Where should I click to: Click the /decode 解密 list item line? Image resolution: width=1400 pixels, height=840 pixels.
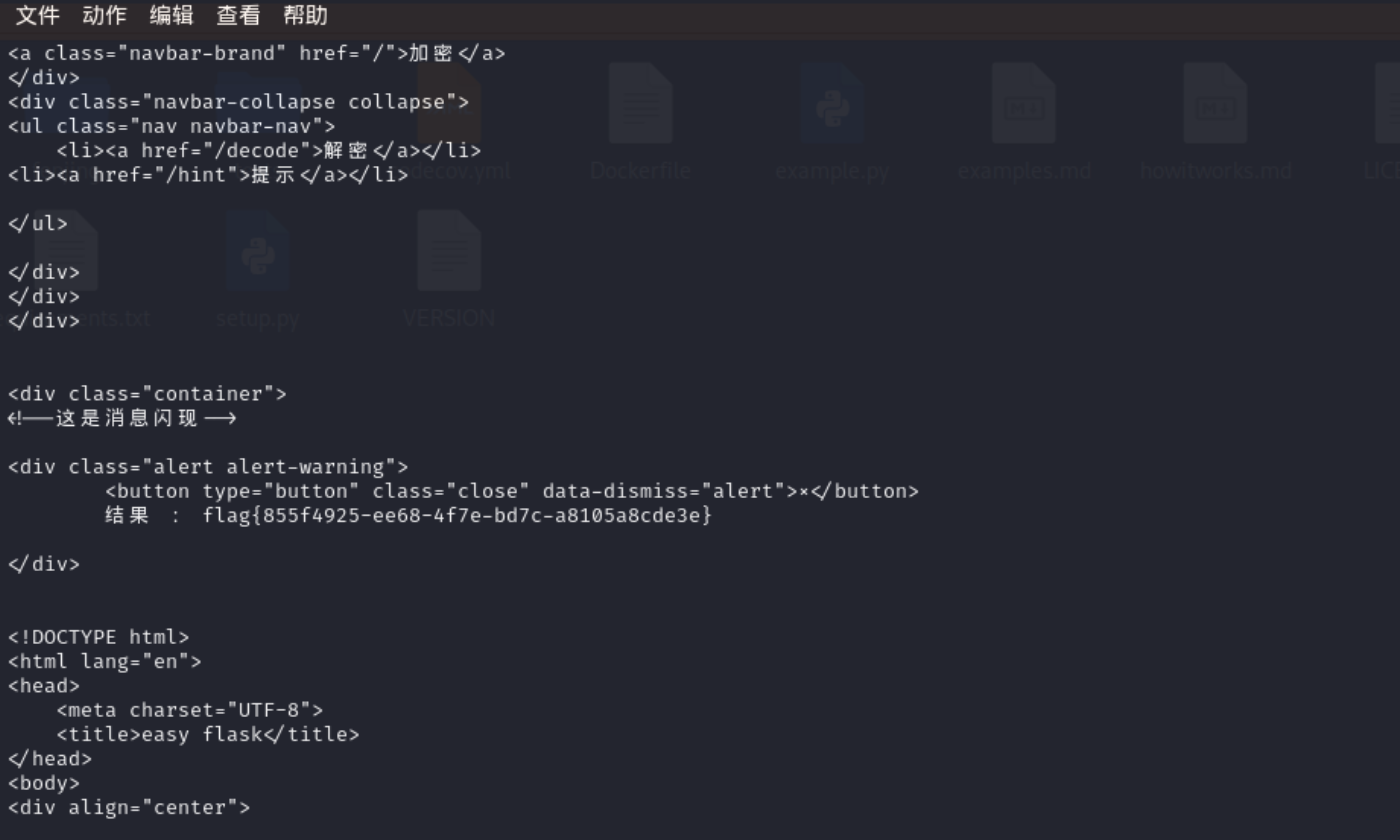click(269, 151)
